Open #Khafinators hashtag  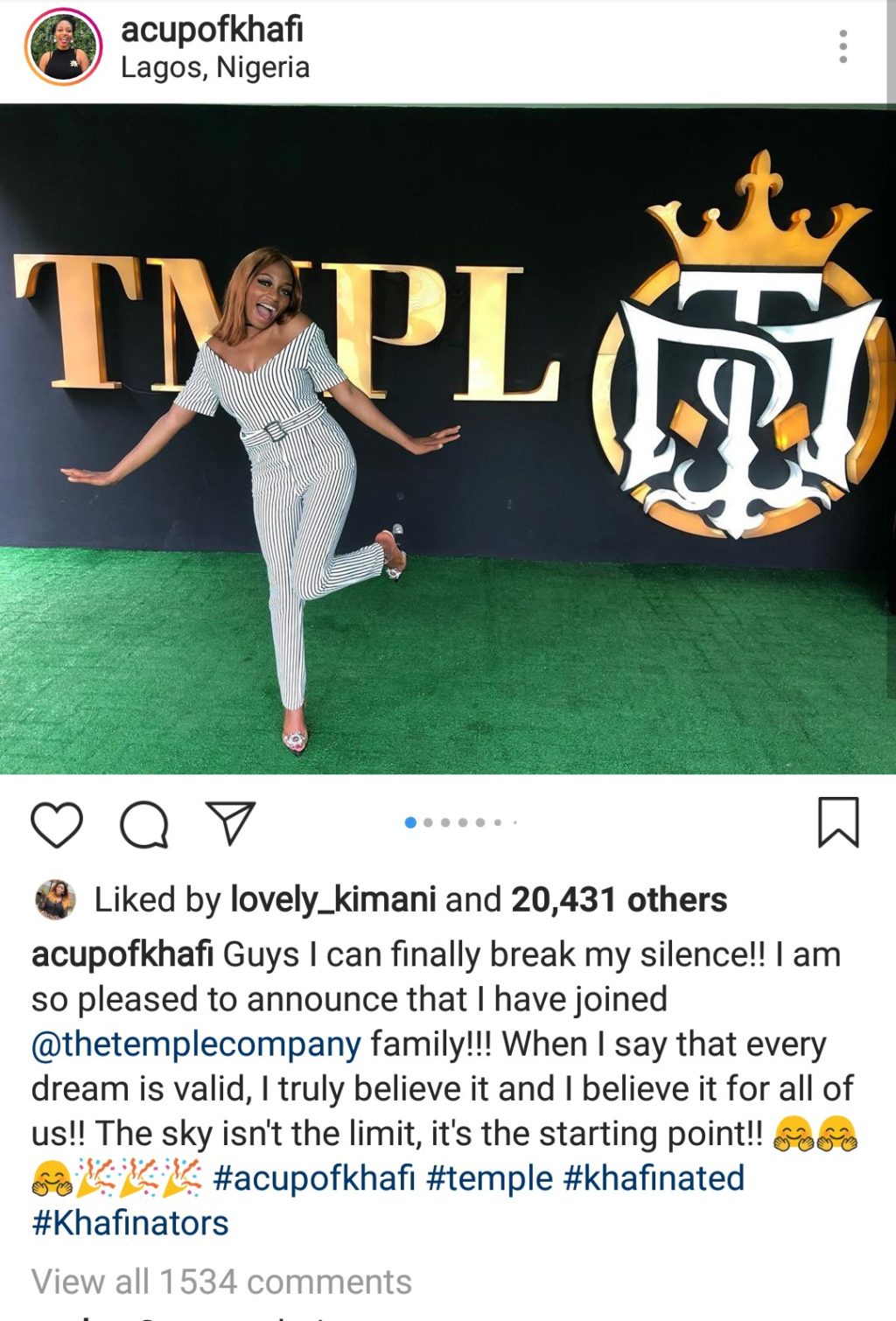130,1222
